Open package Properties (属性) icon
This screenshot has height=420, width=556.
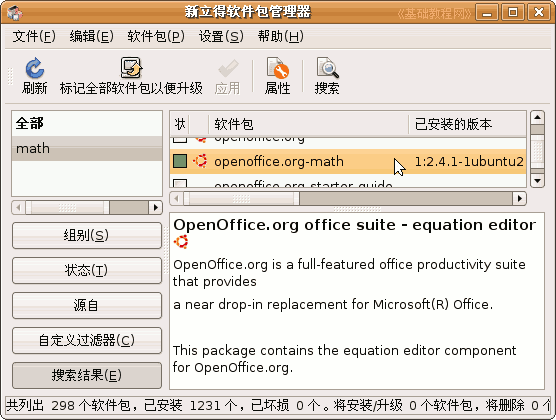[278, 68]
